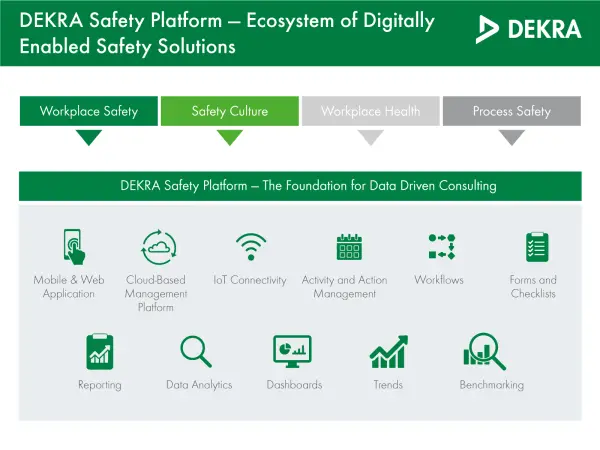This screenshot has width=600, height=450.
Task: Click the IoT Connectivity wifi icon
Action: coord(251,247)
